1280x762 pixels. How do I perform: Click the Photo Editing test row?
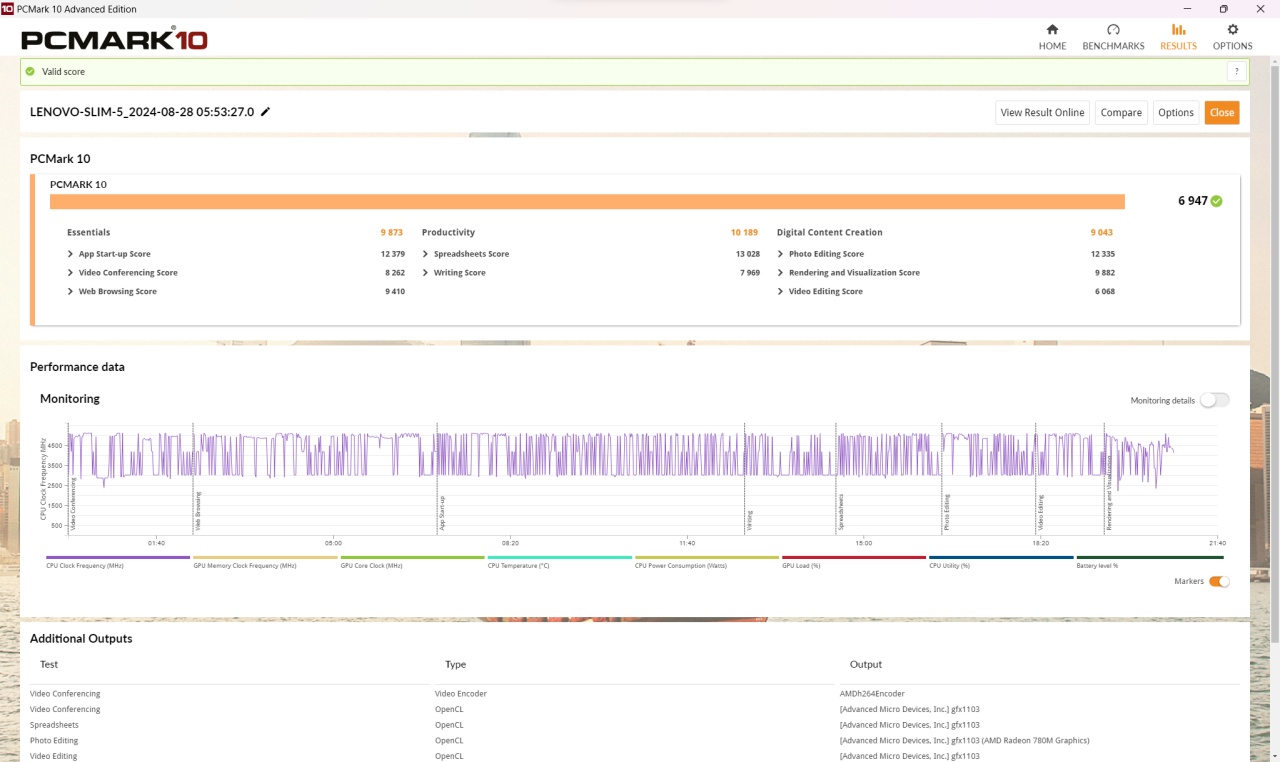tap(54, 741)
